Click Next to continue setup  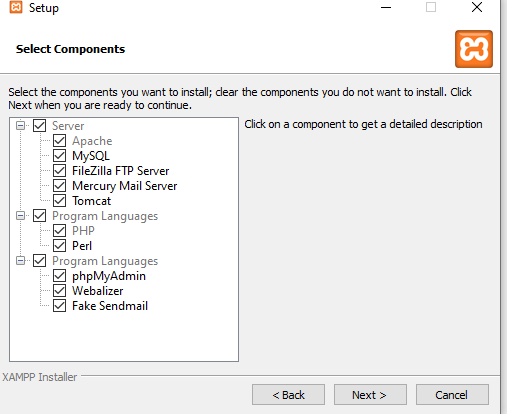[370, 395]
